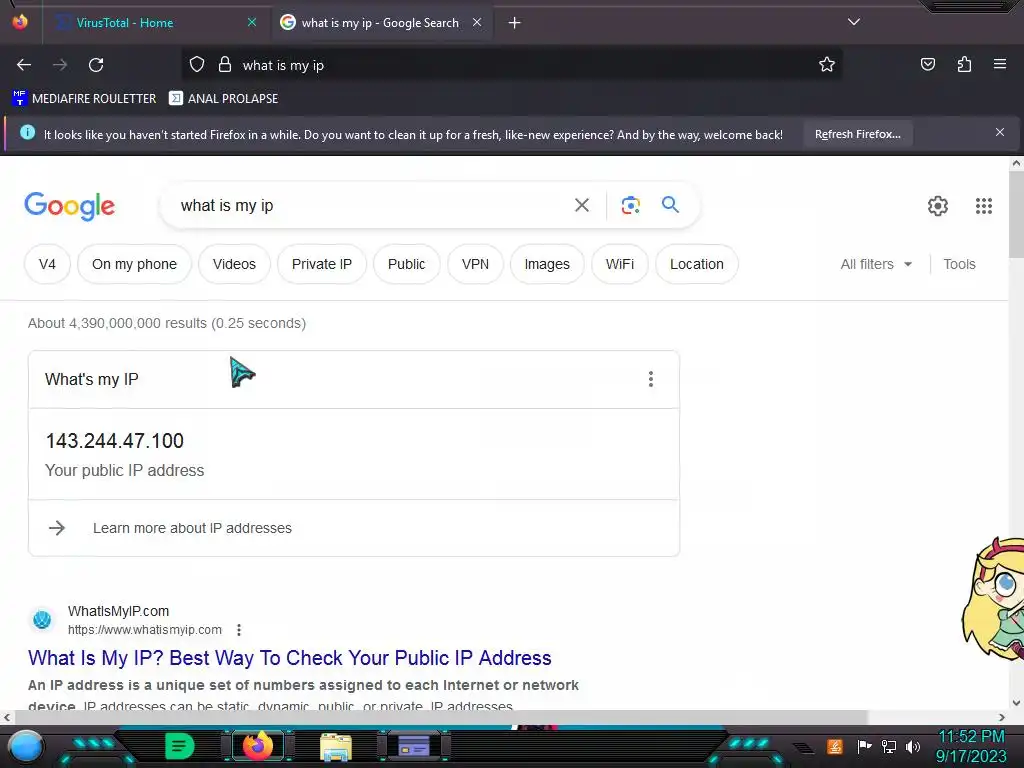Open the Save to Pocket icon

(x=927, y=64)
